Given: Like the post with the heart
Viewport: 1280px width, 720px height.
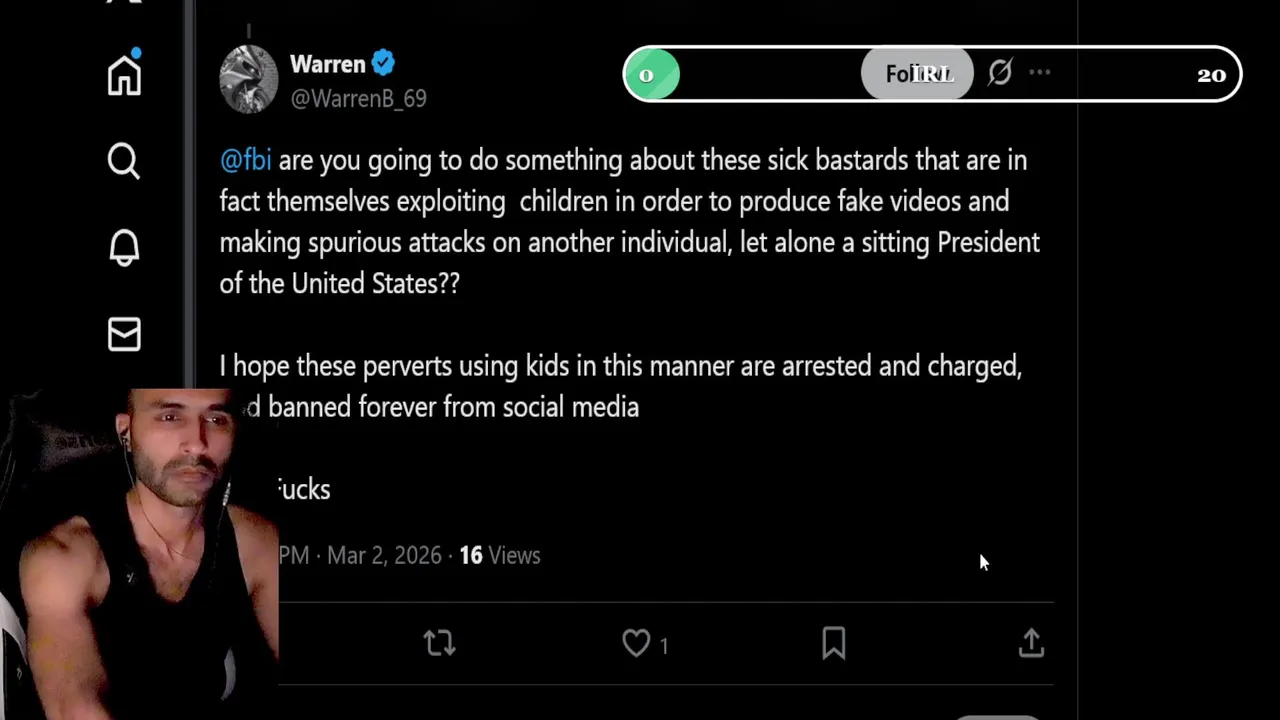Looking at the screenshot, I should click(637, 643).
